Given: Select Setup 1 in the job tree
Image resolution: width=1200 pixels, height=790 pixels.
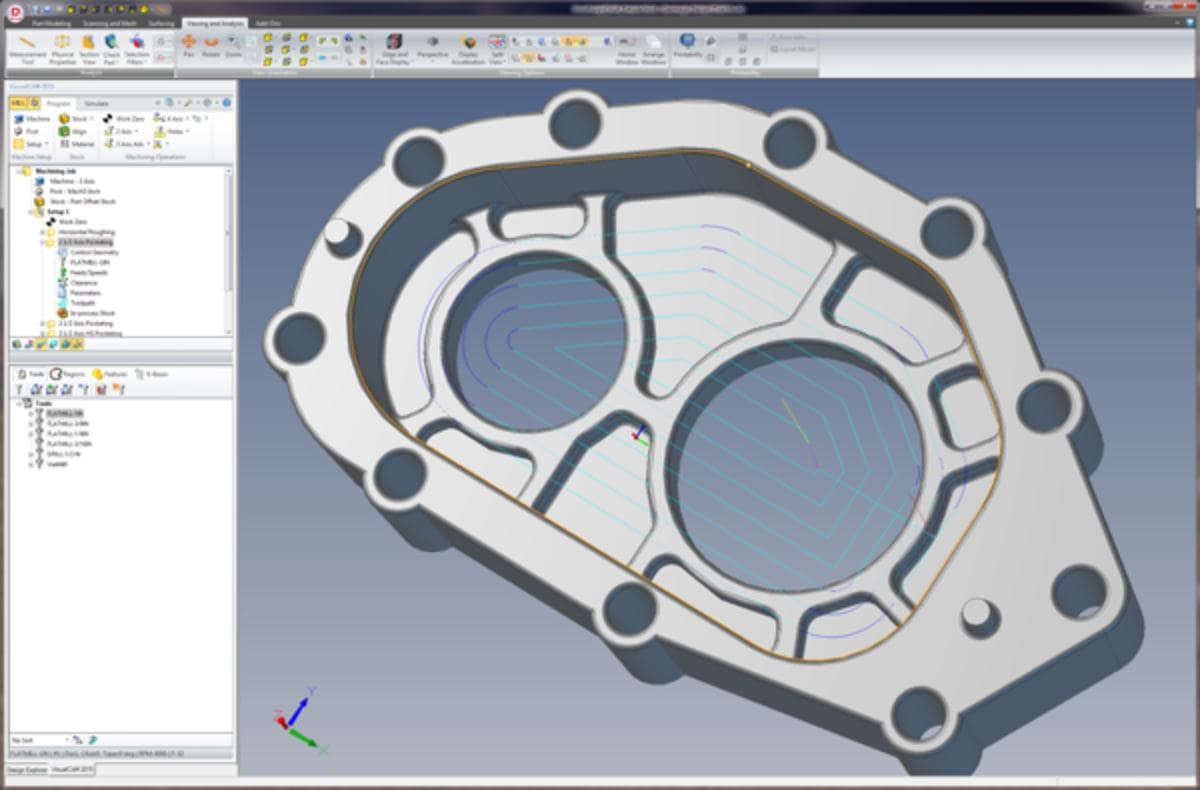Looking at the screenshot, I should click(56, 211).
